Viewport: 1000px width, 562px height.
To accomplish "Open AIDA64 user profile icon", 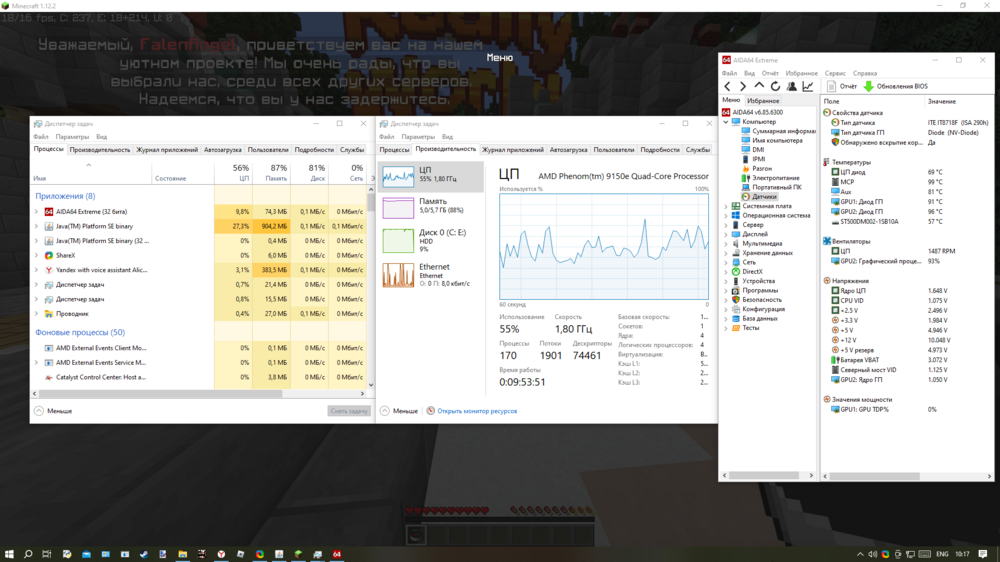I will click(791, 86).
